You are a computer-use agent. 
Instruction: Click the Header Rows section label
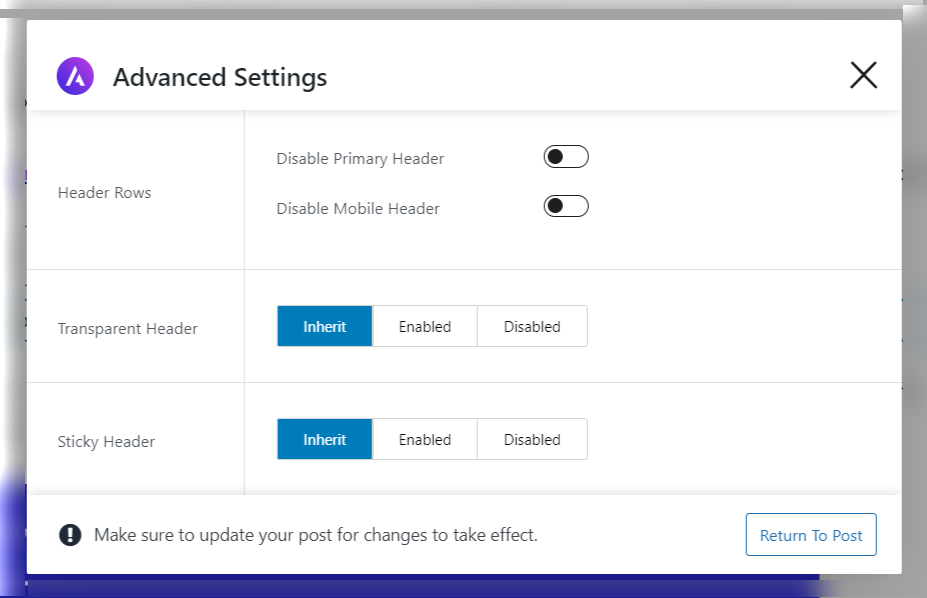coord(104,192)
